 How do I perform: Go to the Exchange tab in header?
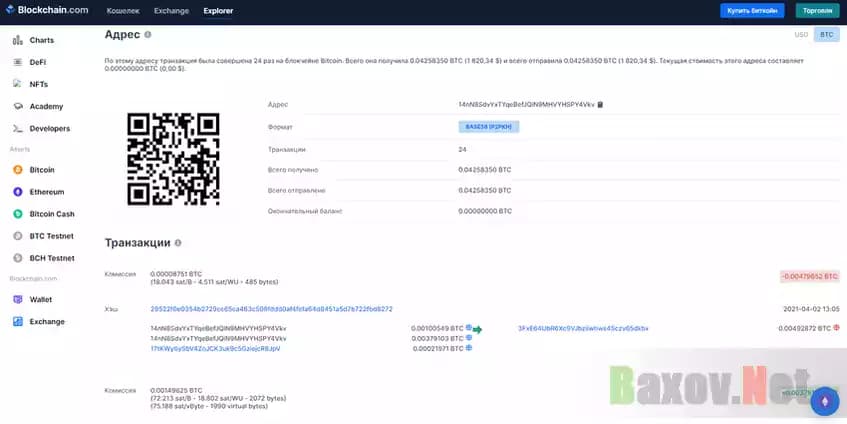[x=170, y=10]
